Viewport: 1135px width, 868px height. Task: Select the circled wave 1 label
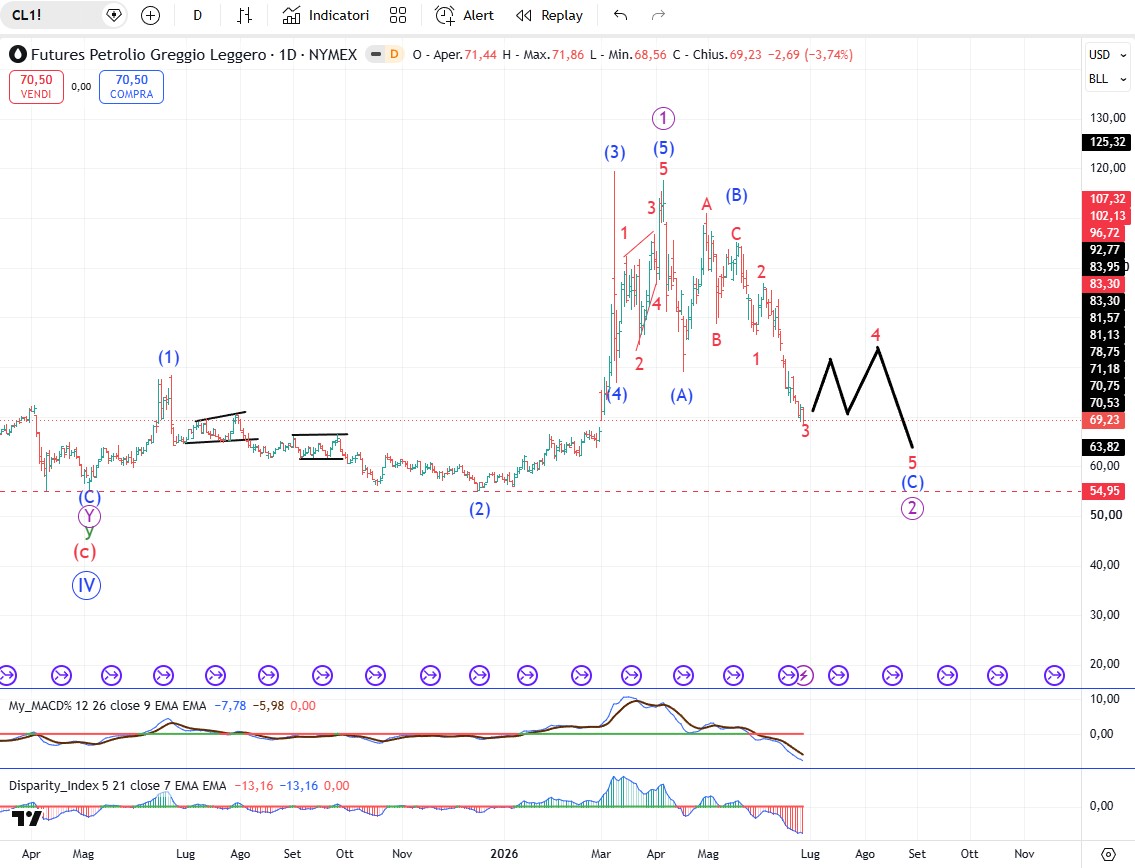(663, 118)
